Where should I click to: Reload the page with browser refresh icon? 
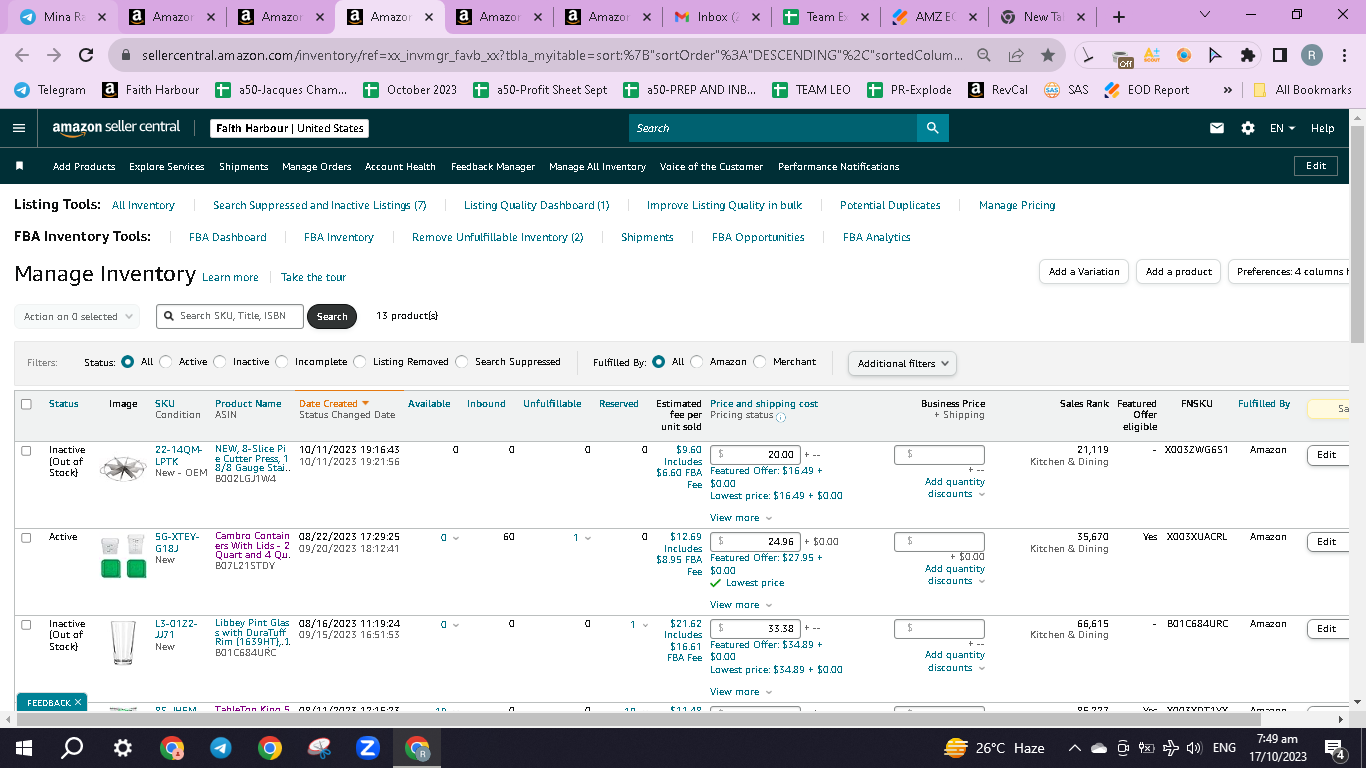coord(86,55)
